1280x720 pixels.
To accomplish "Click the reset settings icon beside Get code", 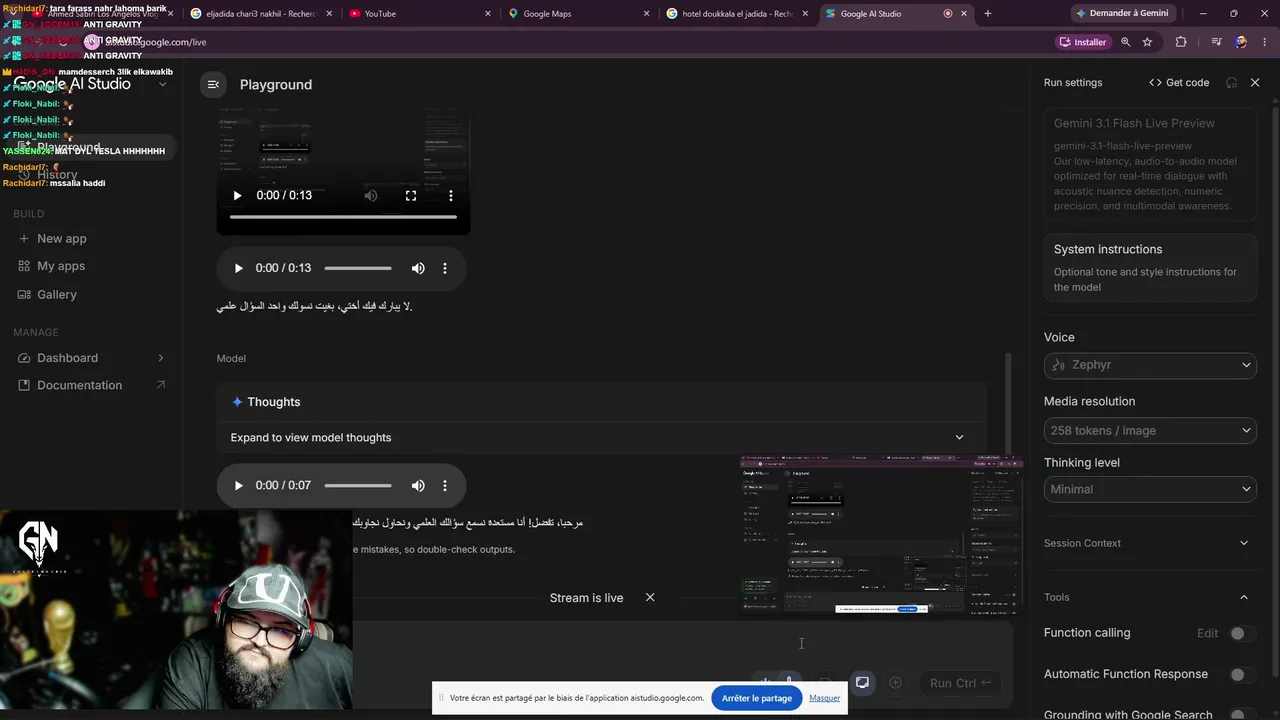I will pos(1231,83).
